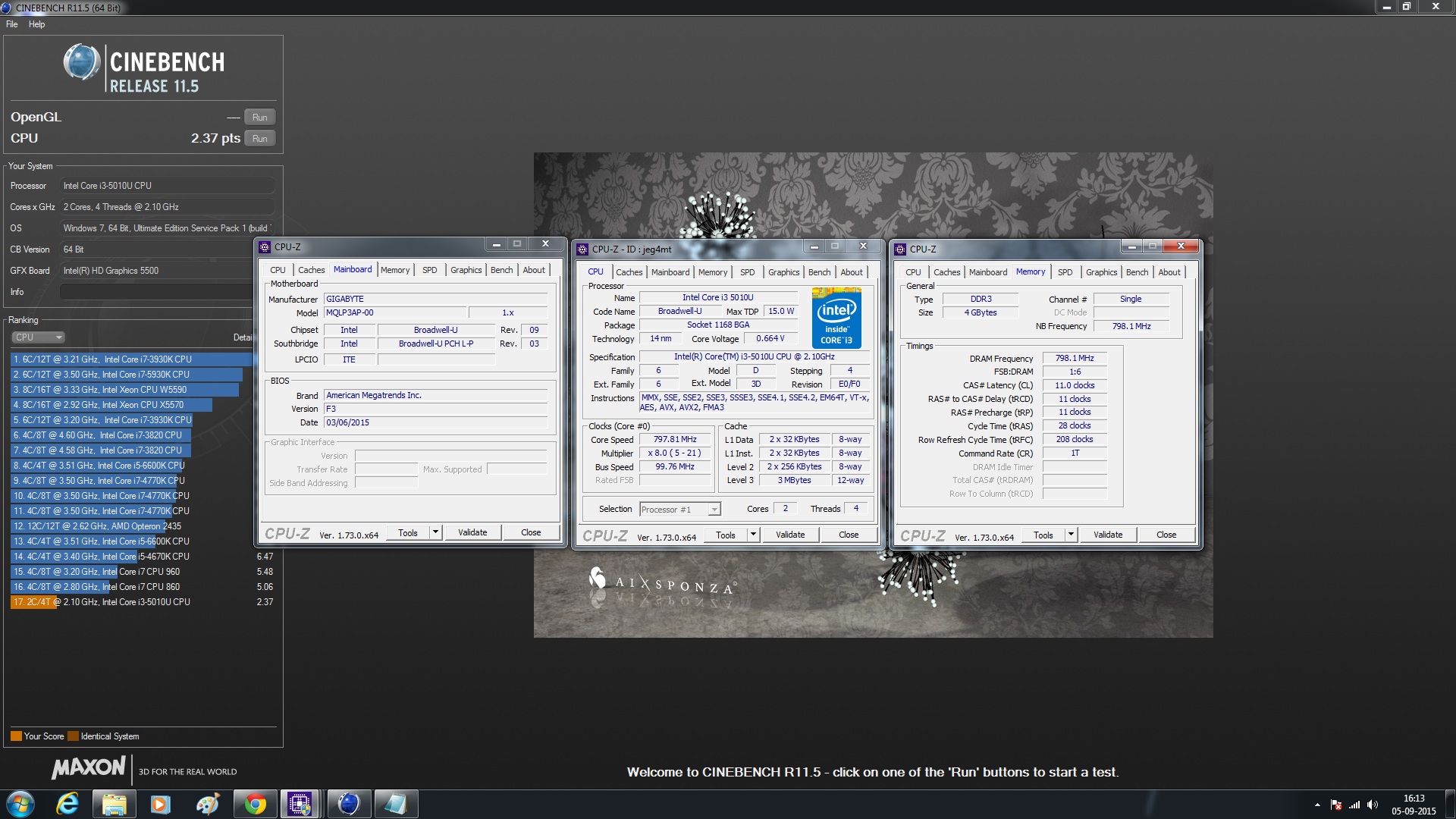The width and height of the screenshot is (1456, 819).
Task: Click Close button in CPU-Z ID jeg4mt window
Action: coord(849,535)
